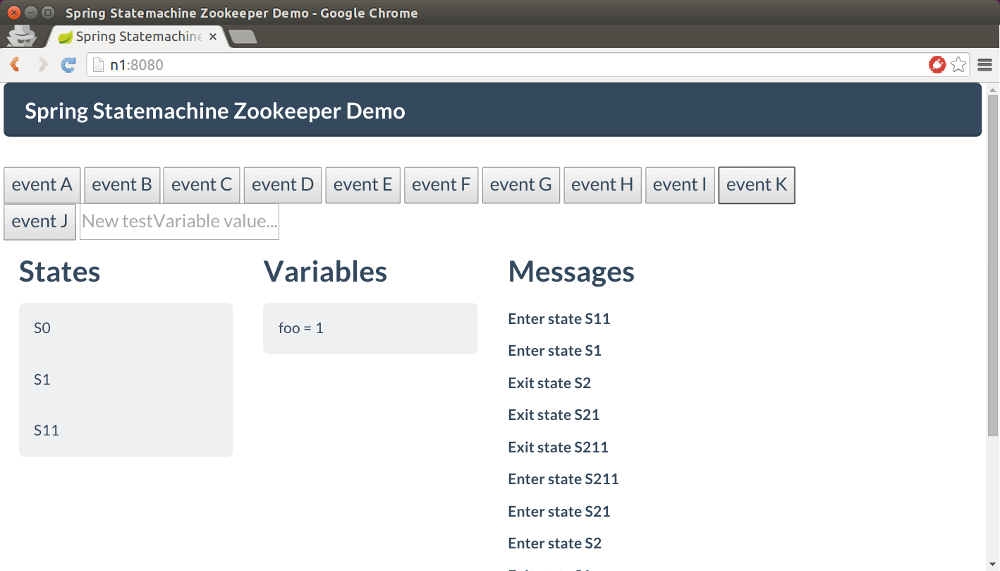The height and width of the screenshot is (571, 1000).
Task: Minimize the Chrome window
Action: [x=31, y=13]
